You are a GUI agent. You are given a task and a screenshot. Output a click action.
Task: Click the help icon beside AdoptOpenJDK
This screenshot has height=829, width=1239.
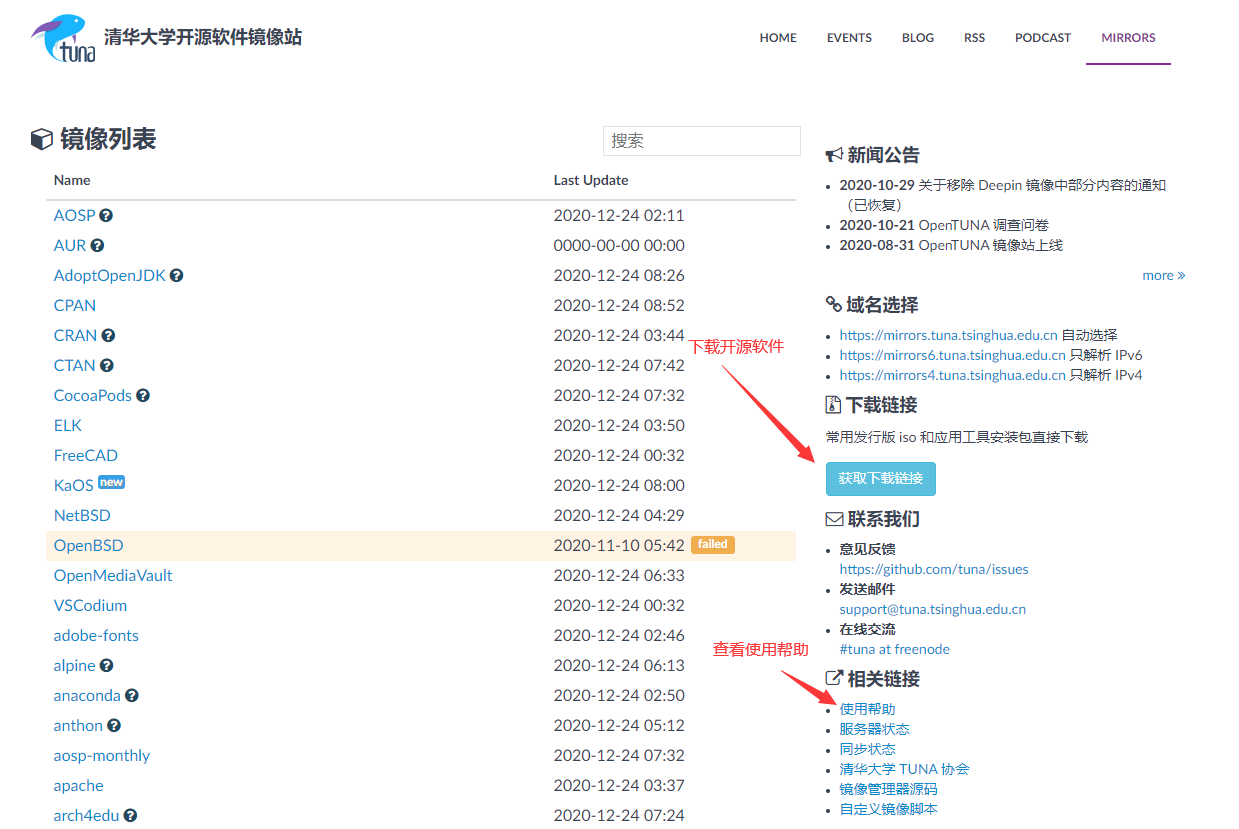click(x=177, y=275)
